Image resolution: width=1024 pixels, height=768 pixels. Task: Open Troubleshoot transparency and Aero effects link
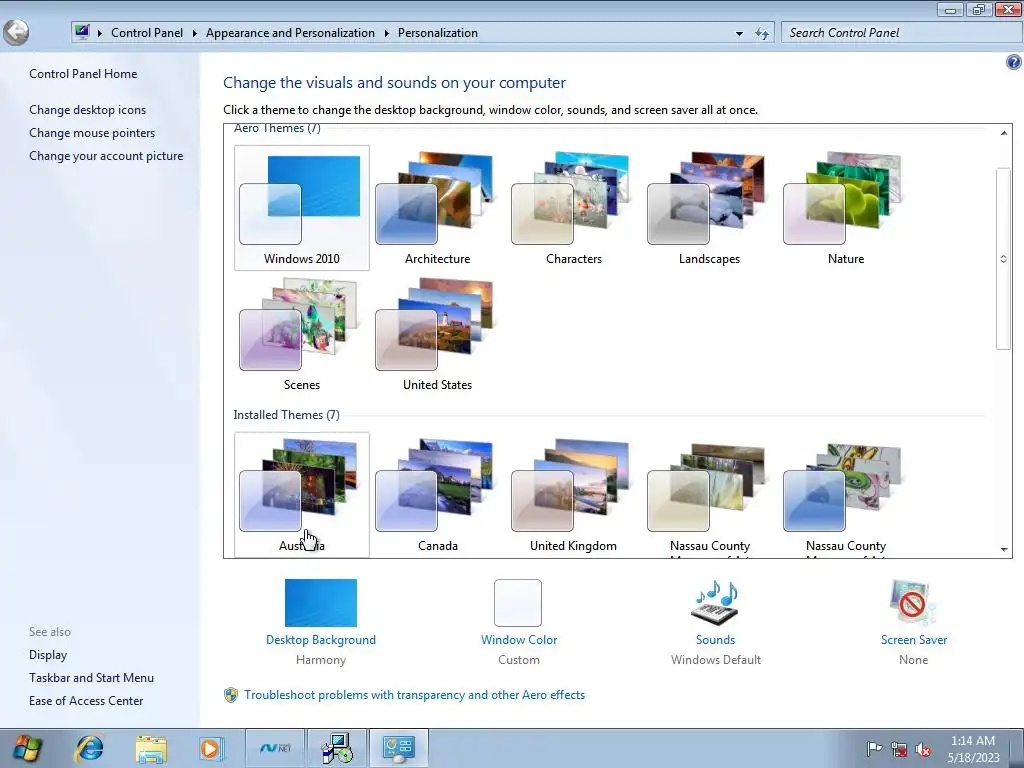coord(415,695)
